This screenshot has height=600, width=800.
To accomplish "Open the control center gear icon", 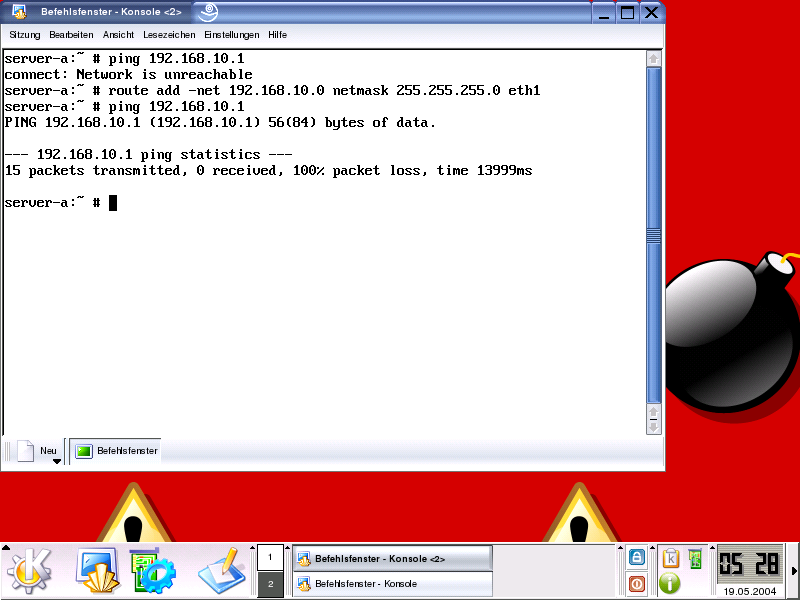I will point(153,571).
